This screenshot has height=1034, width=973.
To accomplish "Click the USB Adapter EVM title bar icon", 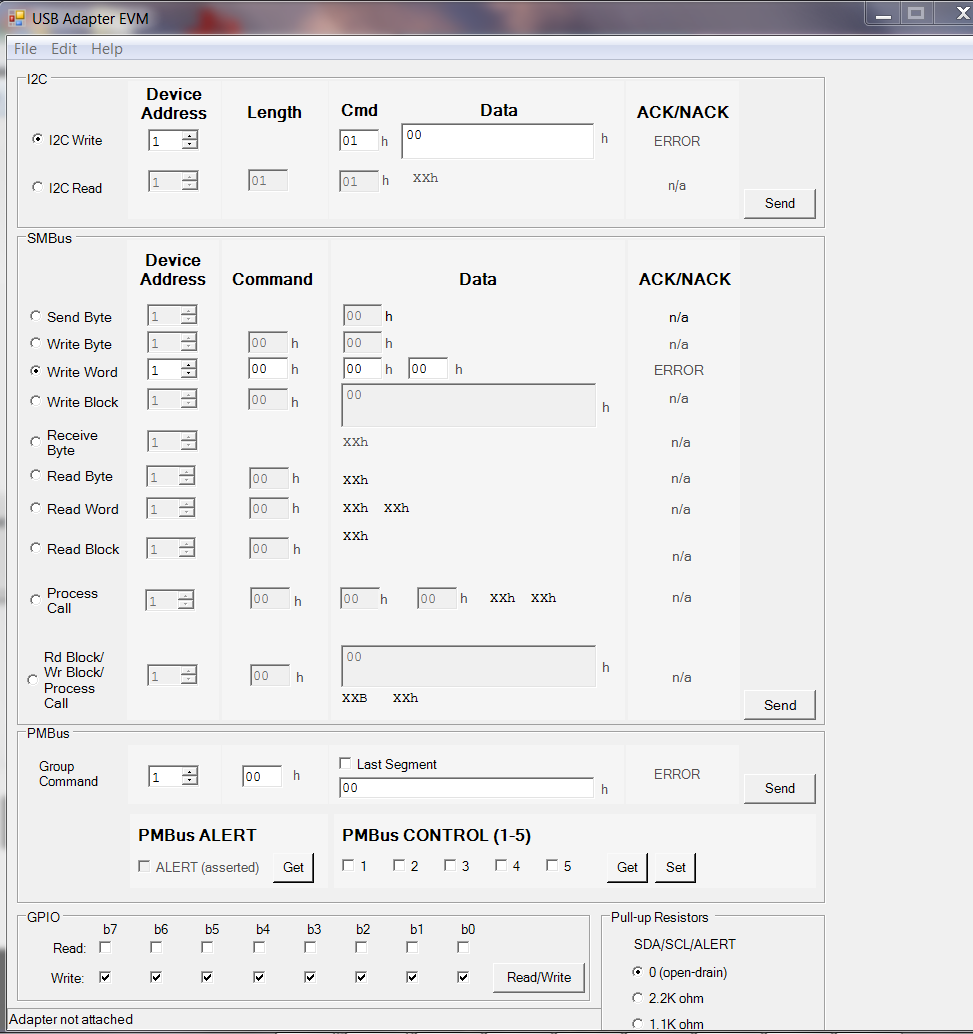I will point(16,18).
